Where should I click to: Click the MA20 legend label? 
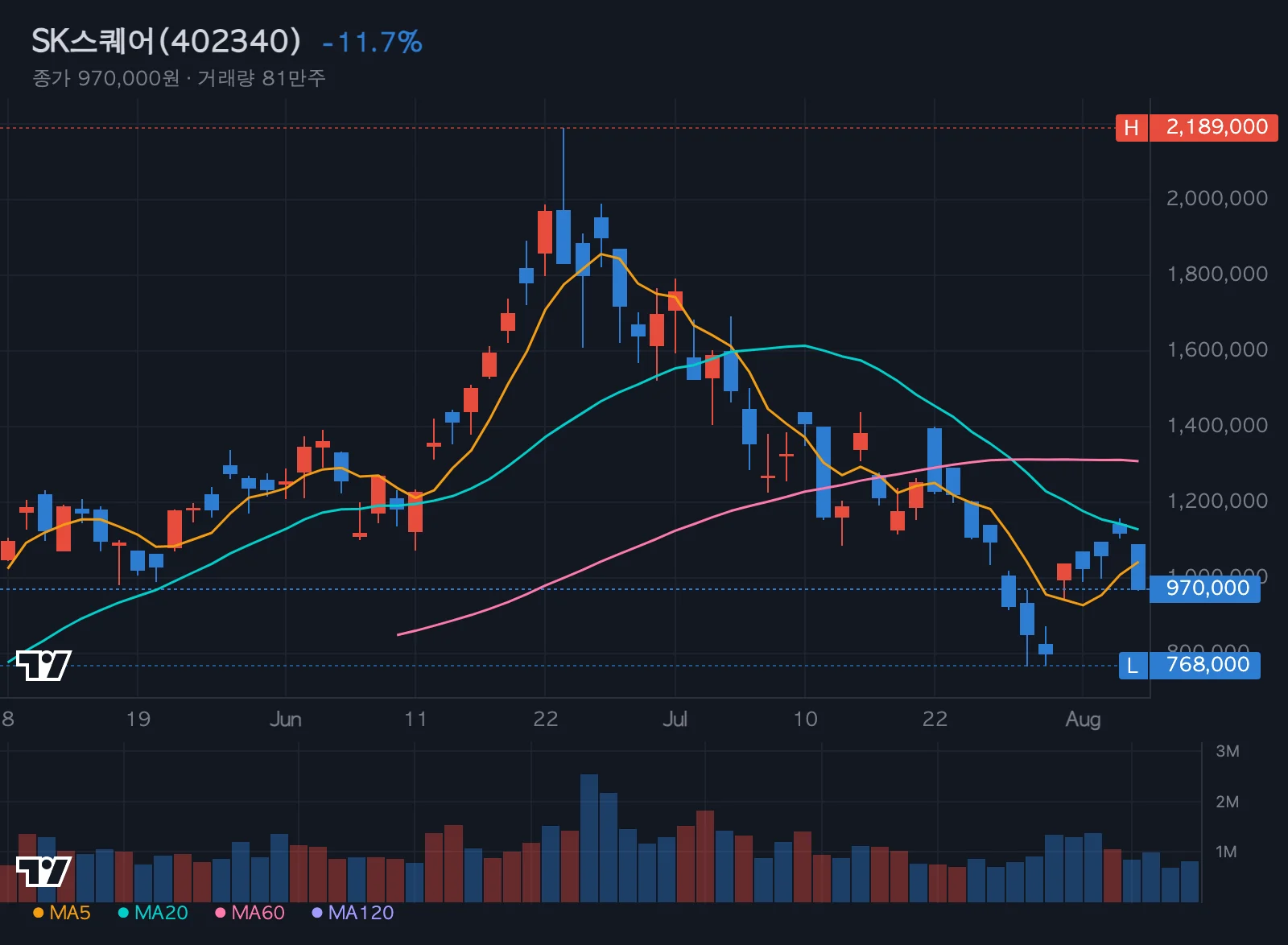click(x=161, y=913)
